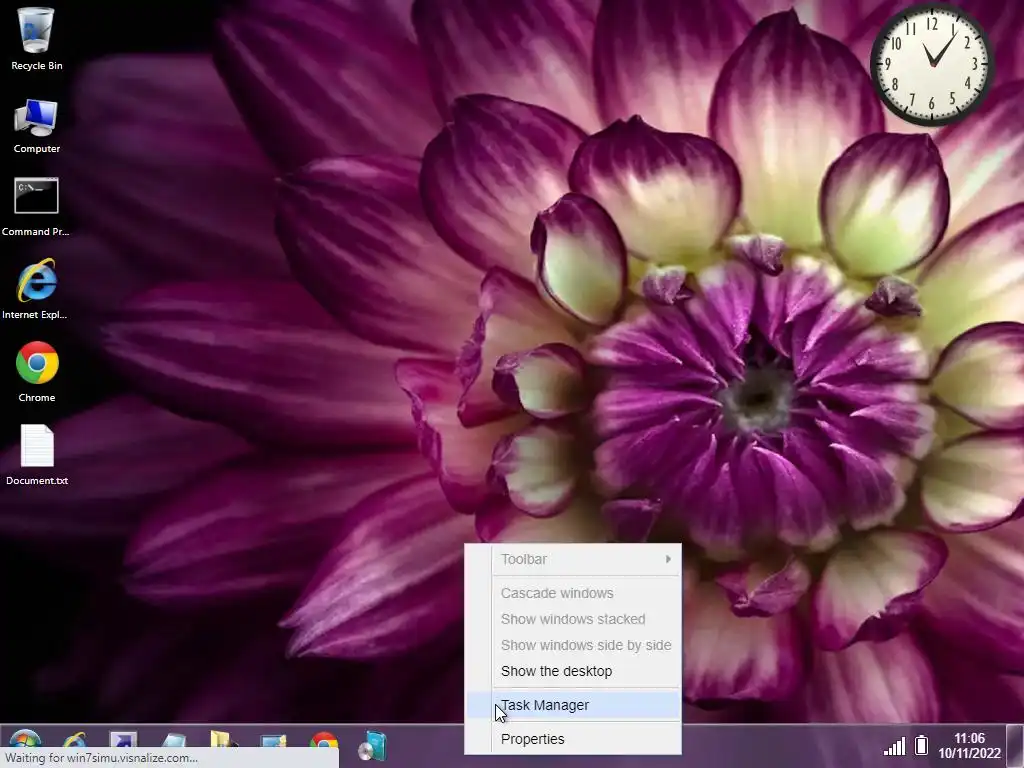The height and width of the screenshot is (768, 1024).
Task: Open the taskbar clock showing 11:06
Action: (x=969, y=746)
